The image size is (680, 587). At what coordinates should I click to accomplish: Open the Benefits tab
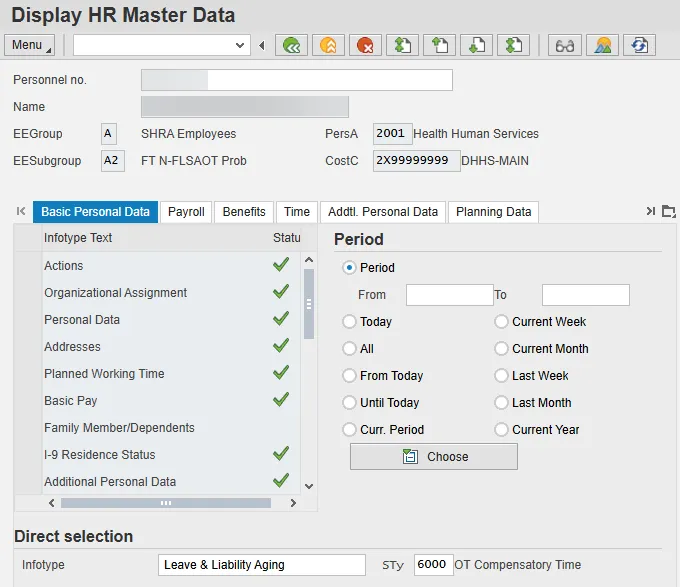click(x=244, y=212)
